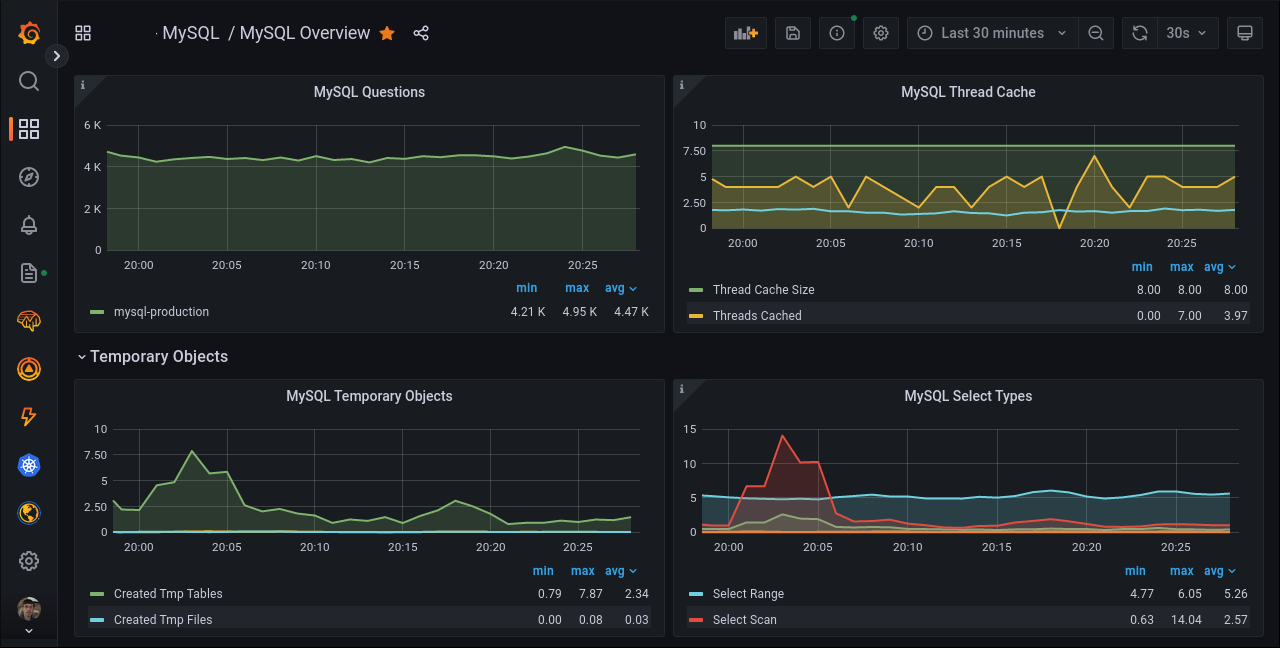Click the refresh dashboard icon
The height and width of the screenshot is (648, 1280).
tap(1139, 32)
